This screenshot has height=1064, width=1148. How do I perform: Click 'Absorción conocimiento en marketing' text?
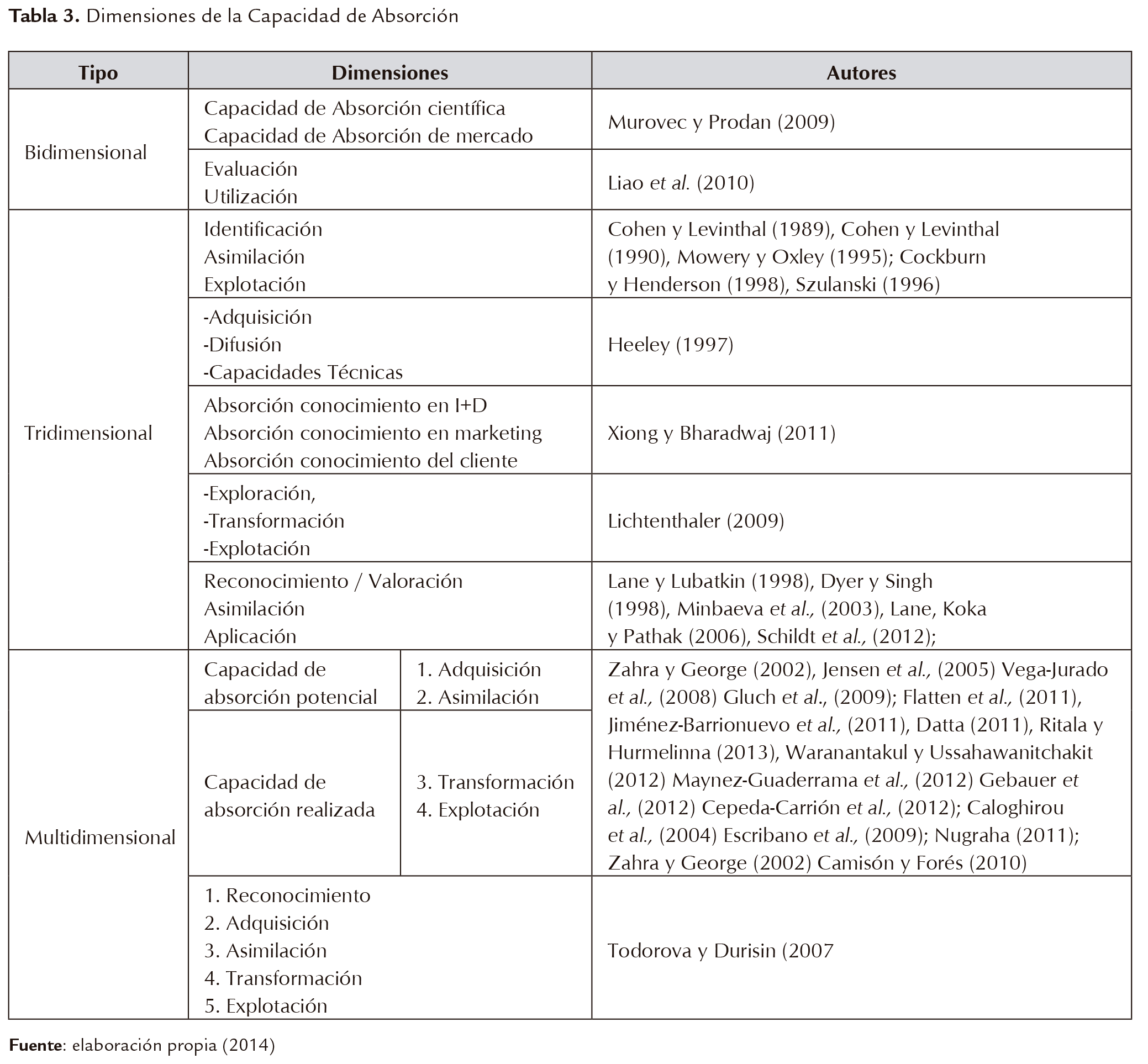pyautogui.click(x=372, y=433)
